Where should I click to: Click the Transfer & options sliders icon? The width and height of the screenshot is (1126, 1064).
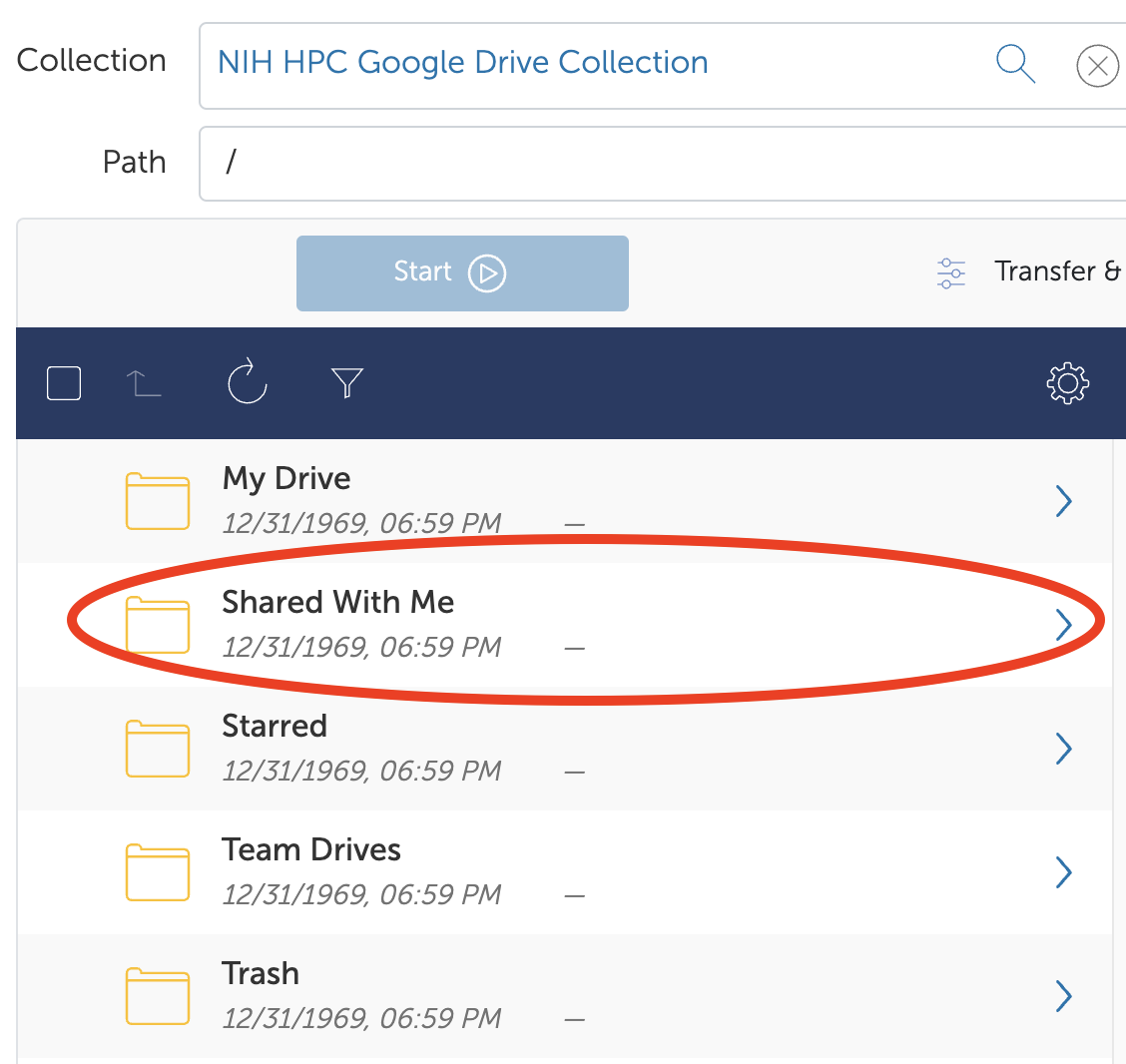coord(951,272)
